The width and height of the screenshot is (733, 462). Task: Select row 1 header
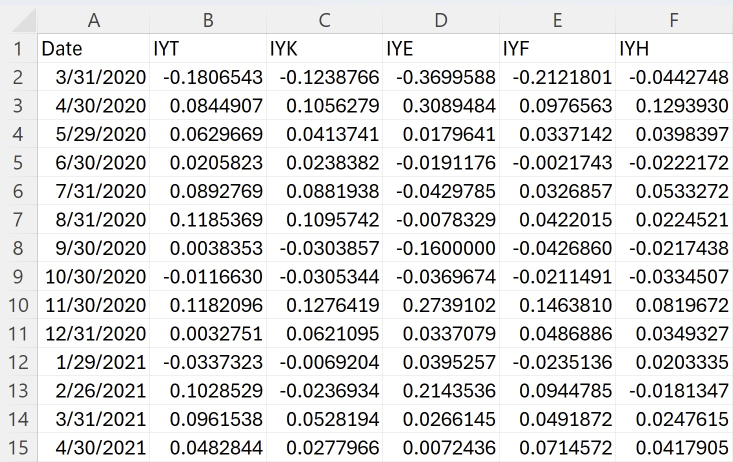[x=18, y=48]
